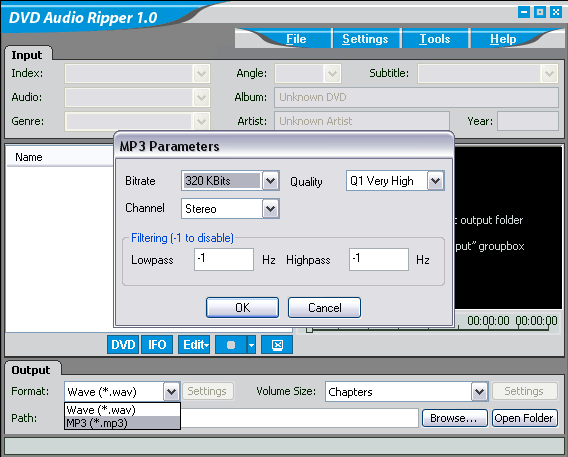Click the Volume Size Settings button

[524, 391]
